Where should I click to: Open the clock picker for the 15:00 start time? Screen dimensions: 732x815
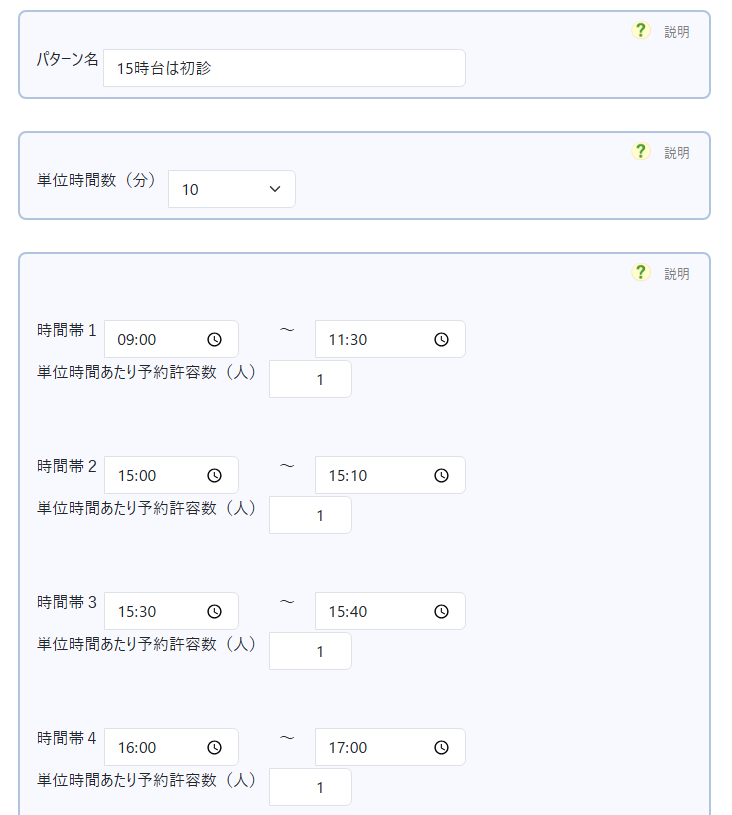(214, 475)
